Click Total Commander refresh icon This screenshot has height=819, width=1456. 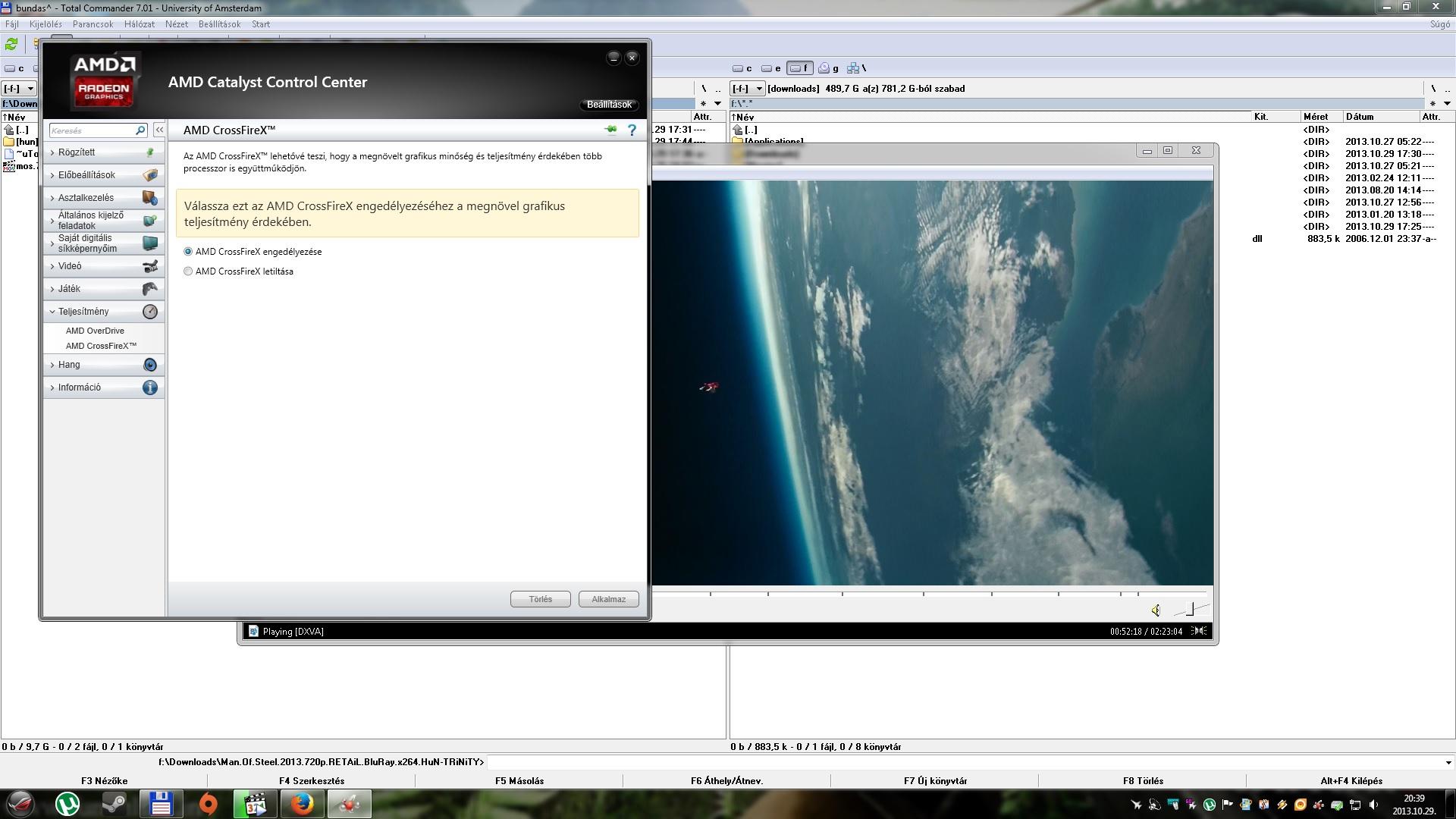11,44
